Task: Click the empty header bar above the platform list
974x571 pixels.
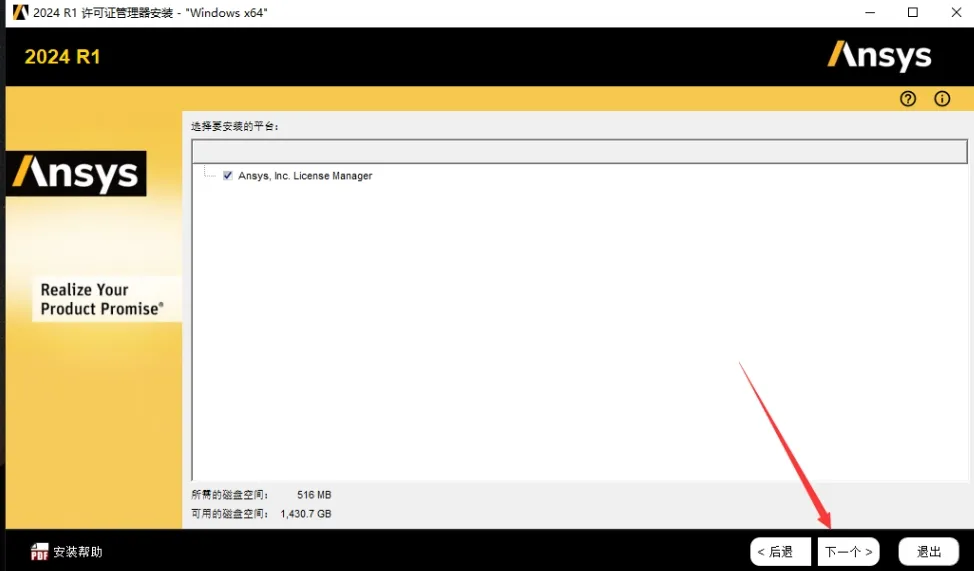Action: [579, 152]
